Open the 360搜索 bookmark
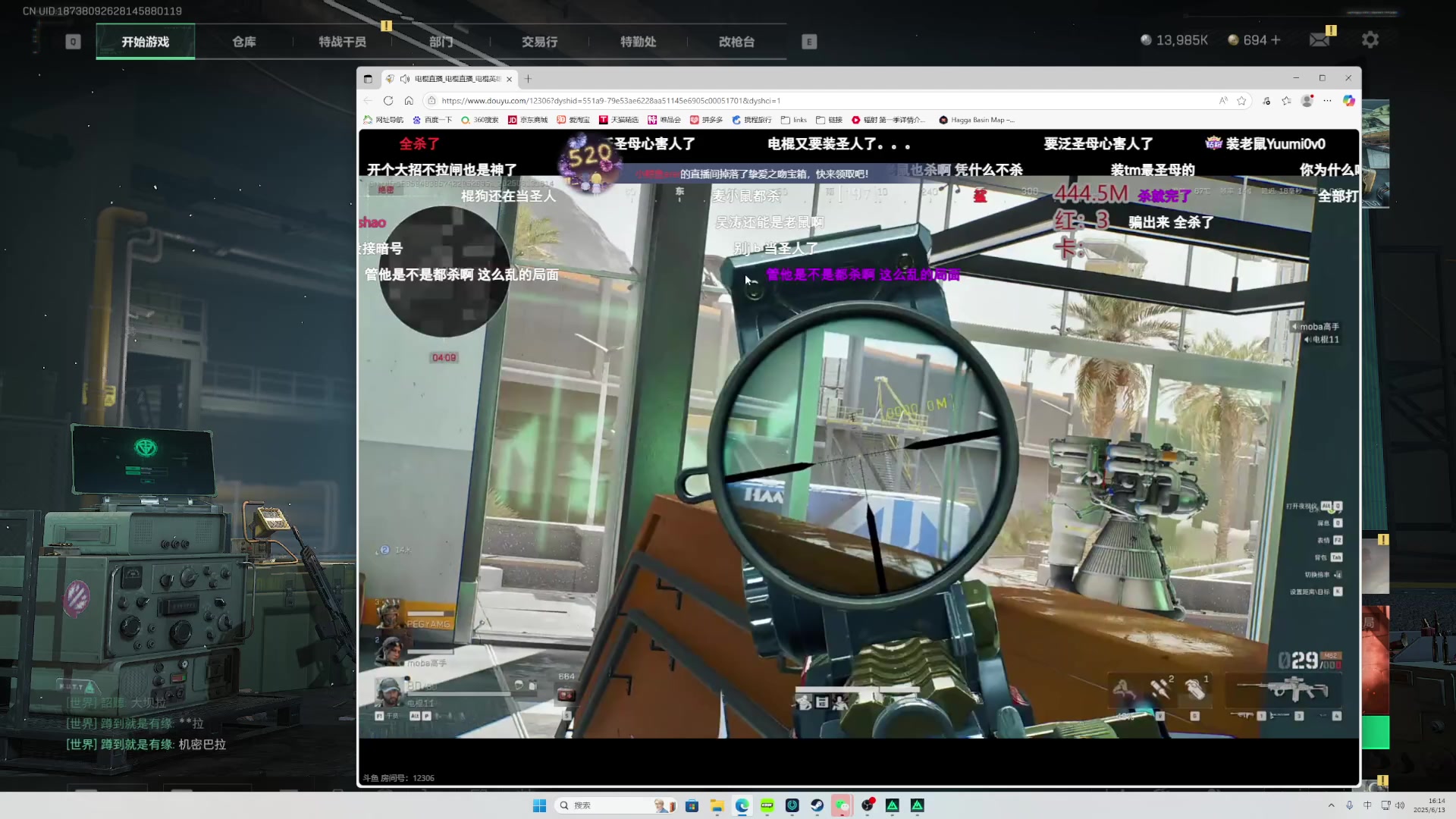 pyautogui.click(x=480, y=120)
